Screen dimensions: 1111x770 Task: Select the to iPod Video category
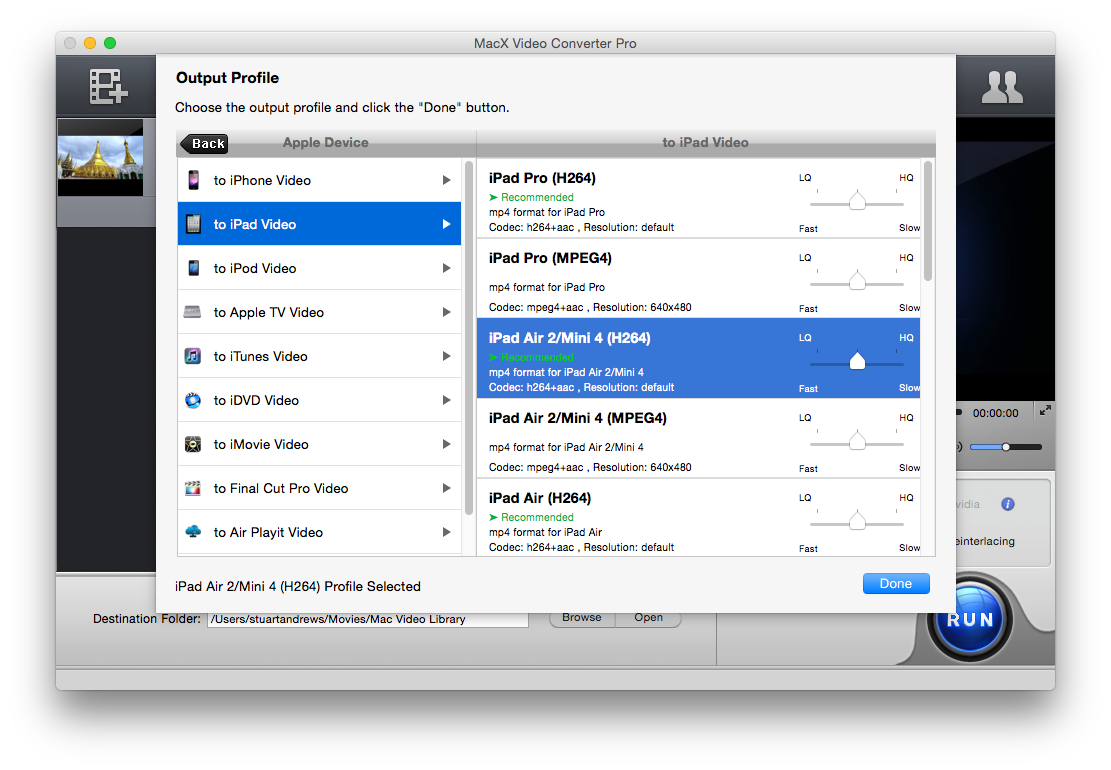(x=320, y=268)
